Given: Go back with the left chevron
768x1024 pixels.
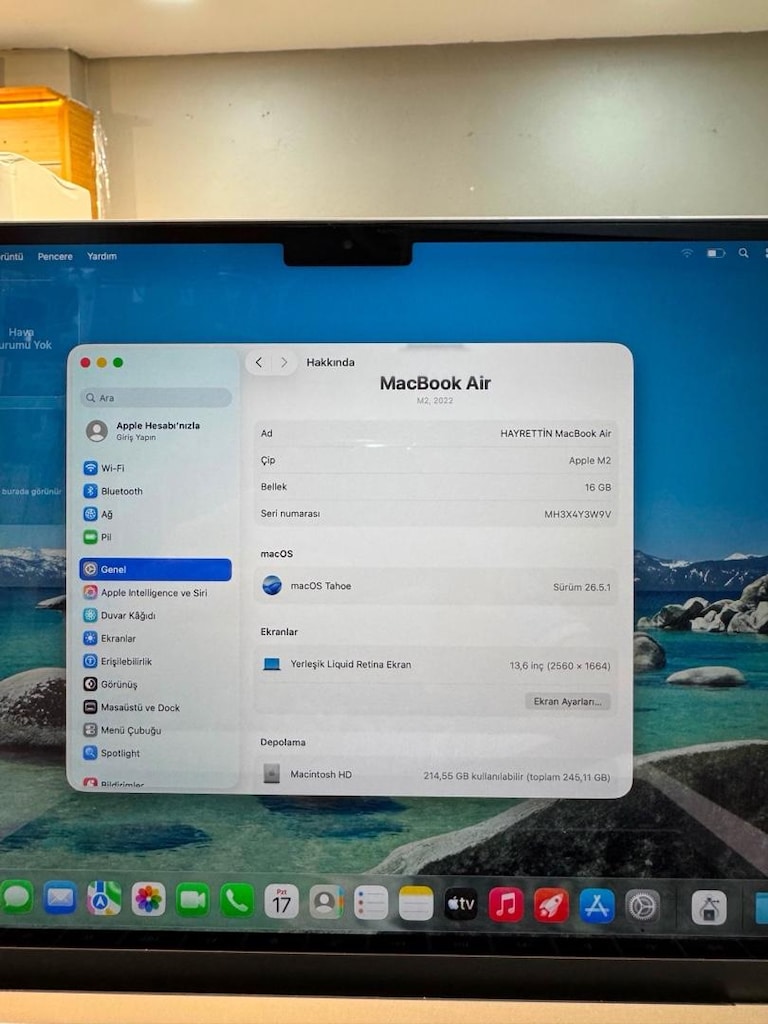Looking at the screenshot, I should [x=259, y=362].
